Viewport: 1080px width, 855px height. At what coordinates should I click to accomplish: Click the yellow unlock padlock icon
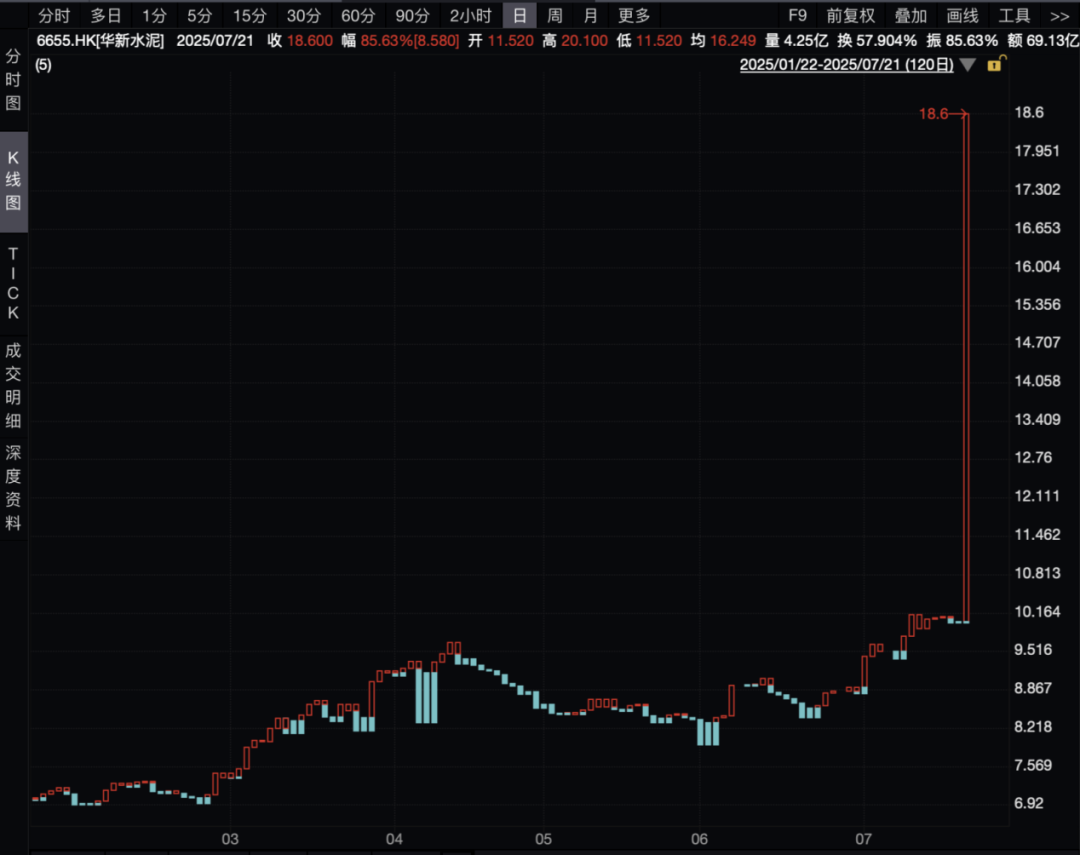tap(995, 65)
